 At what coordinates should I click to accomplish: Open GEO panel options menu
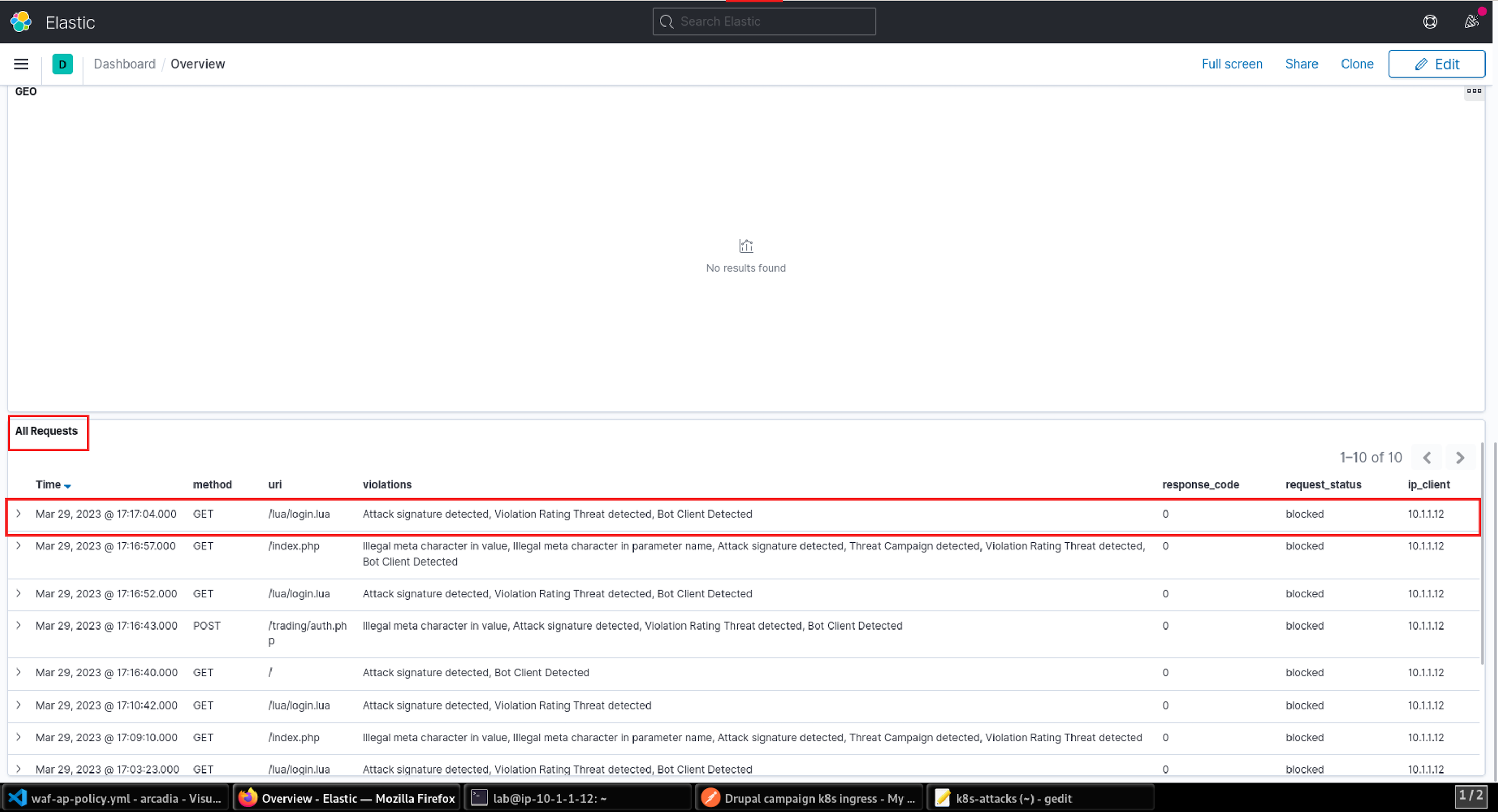point(1474,90)
